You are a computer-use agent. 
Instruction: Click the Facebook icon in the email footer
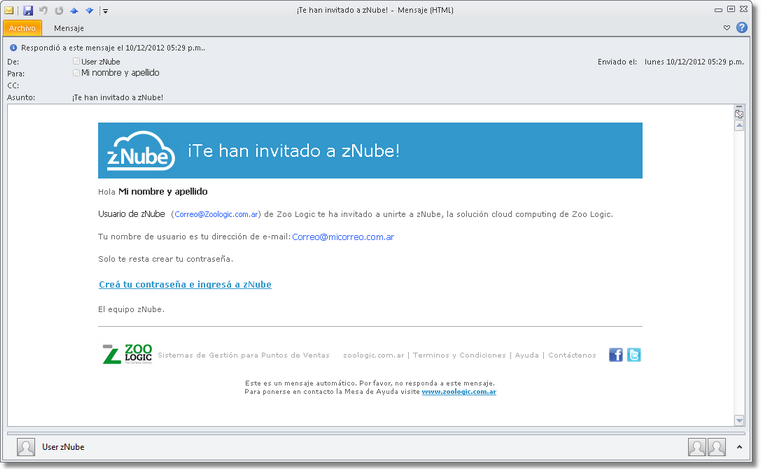tap(615, 355)
